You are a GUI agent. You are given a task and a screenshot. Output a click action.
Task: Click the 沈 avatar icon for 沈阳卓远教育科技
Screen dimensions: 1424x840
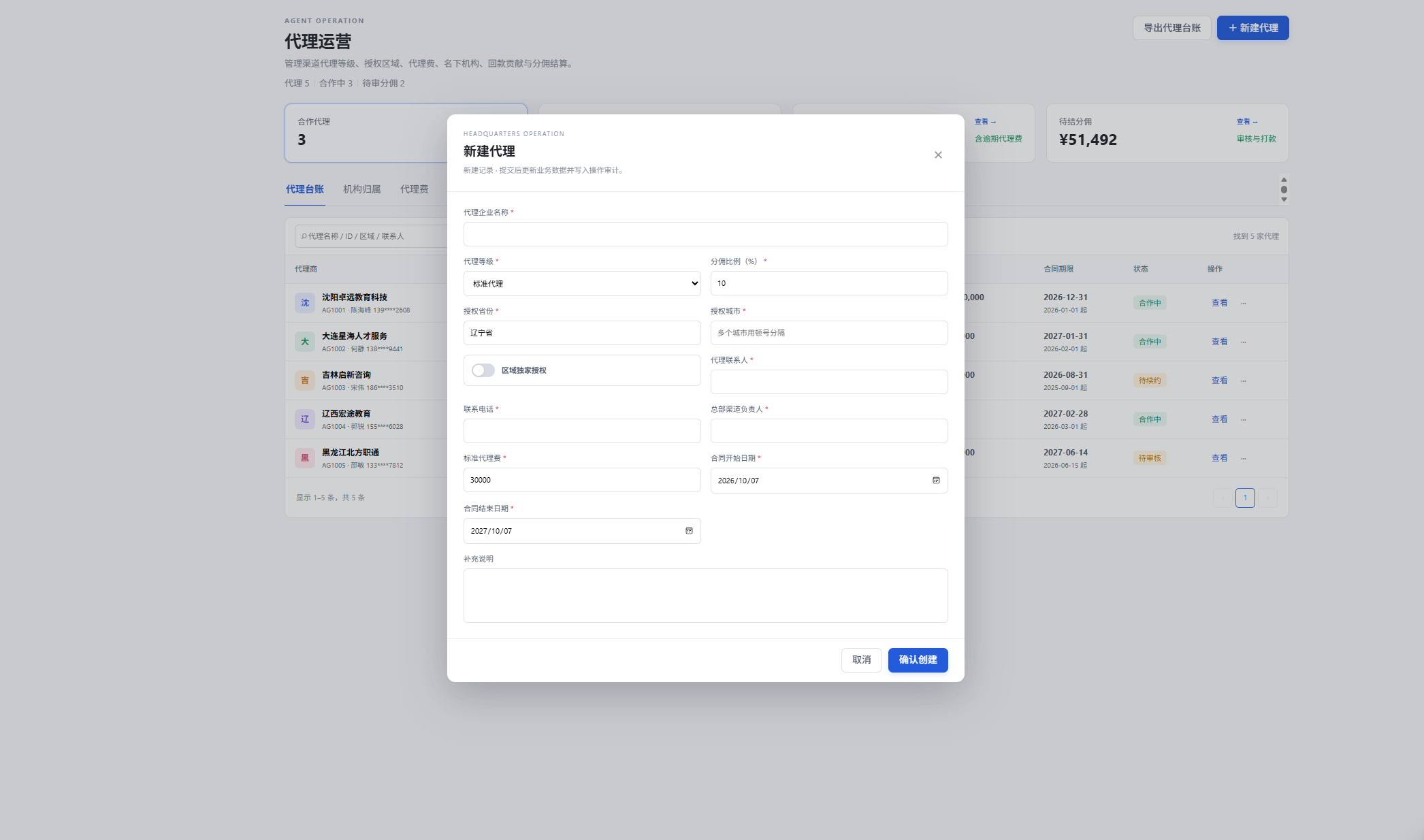[x=305, y=303]
